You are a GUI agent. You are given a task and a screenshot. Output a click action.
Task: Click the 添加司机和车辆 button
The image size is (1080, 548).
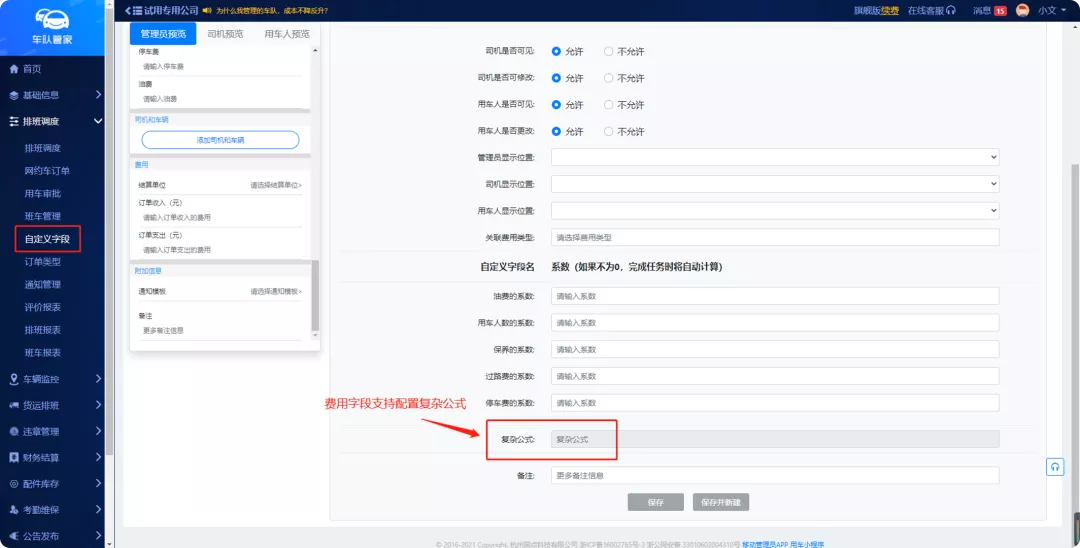click(220, 140)
